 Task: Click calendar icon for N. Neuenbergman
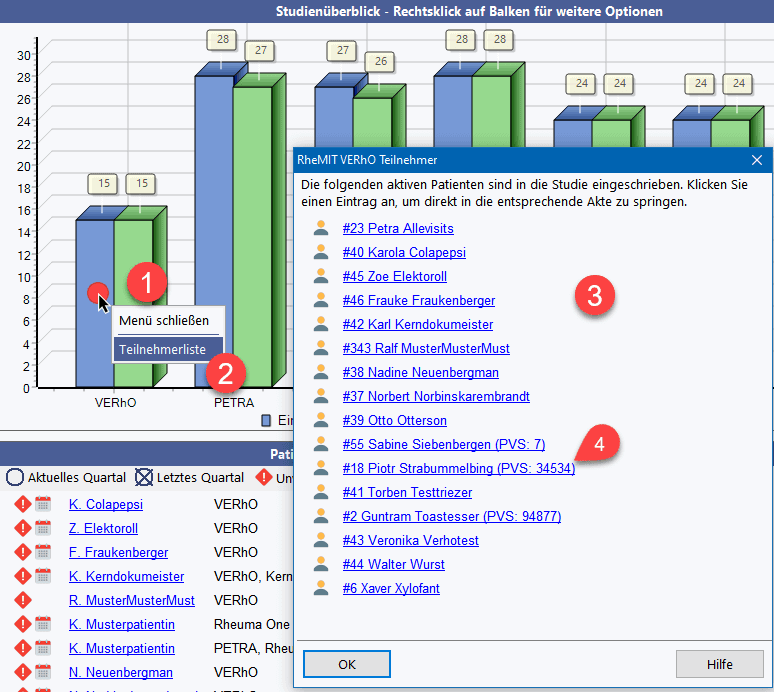(43, 673)
